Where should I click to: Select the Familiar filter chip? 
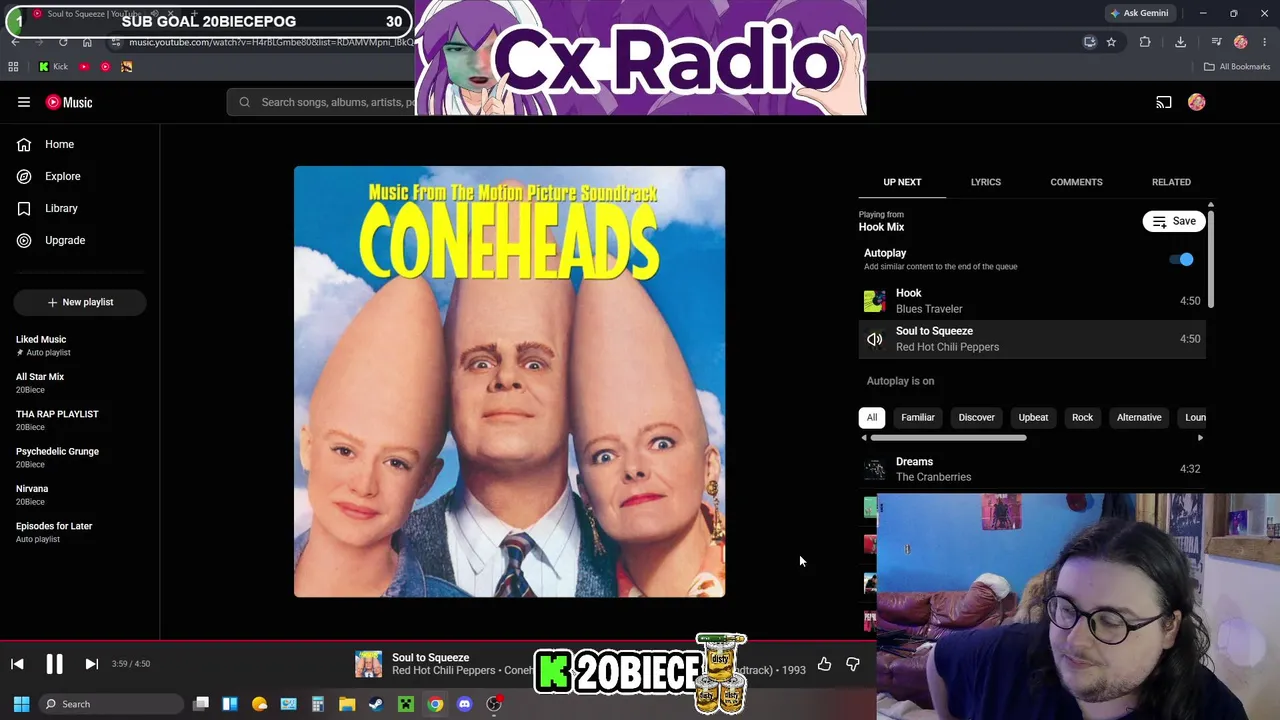(918, 417)
